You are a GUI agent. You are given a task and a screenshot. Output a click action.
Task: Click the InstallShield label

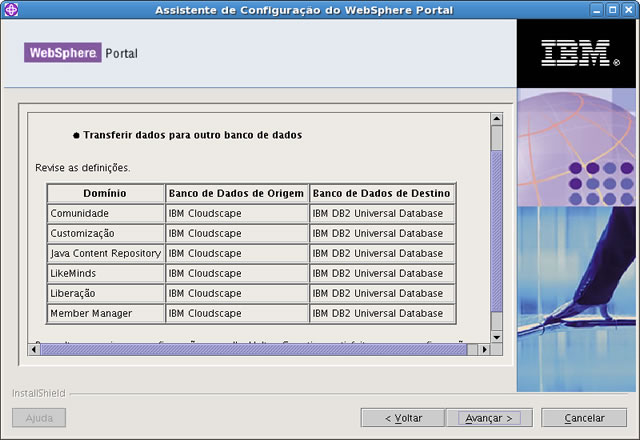coord(38,393)
